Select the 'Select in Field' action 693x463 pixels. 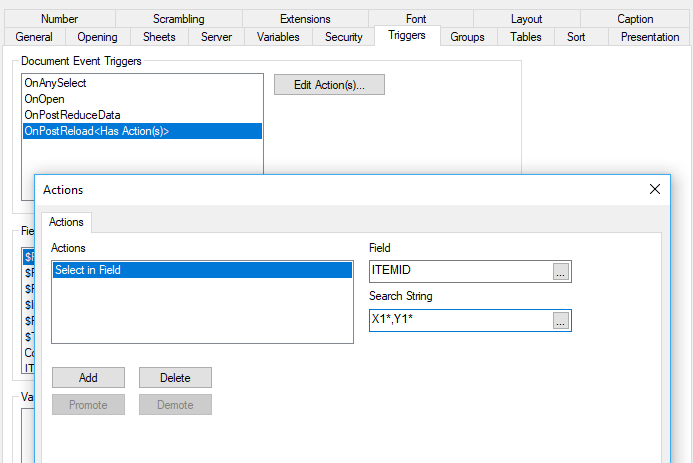(x=202, y=270)
